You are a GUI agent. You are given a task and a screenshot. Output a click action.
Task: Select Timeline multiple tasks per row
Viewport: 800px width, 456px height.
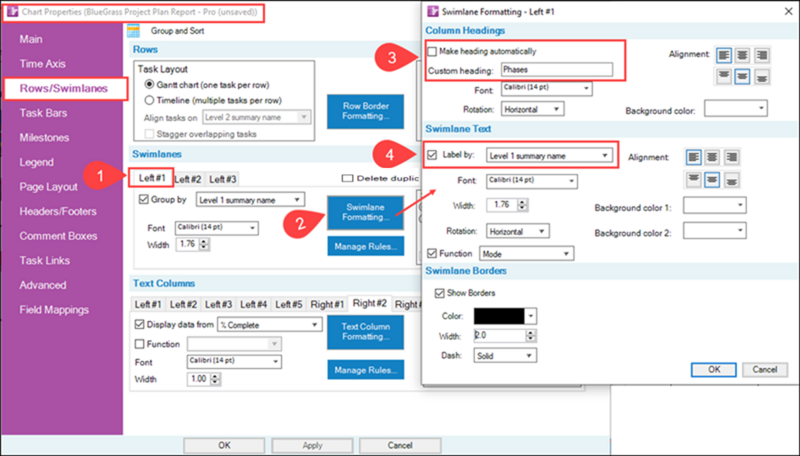149,100
